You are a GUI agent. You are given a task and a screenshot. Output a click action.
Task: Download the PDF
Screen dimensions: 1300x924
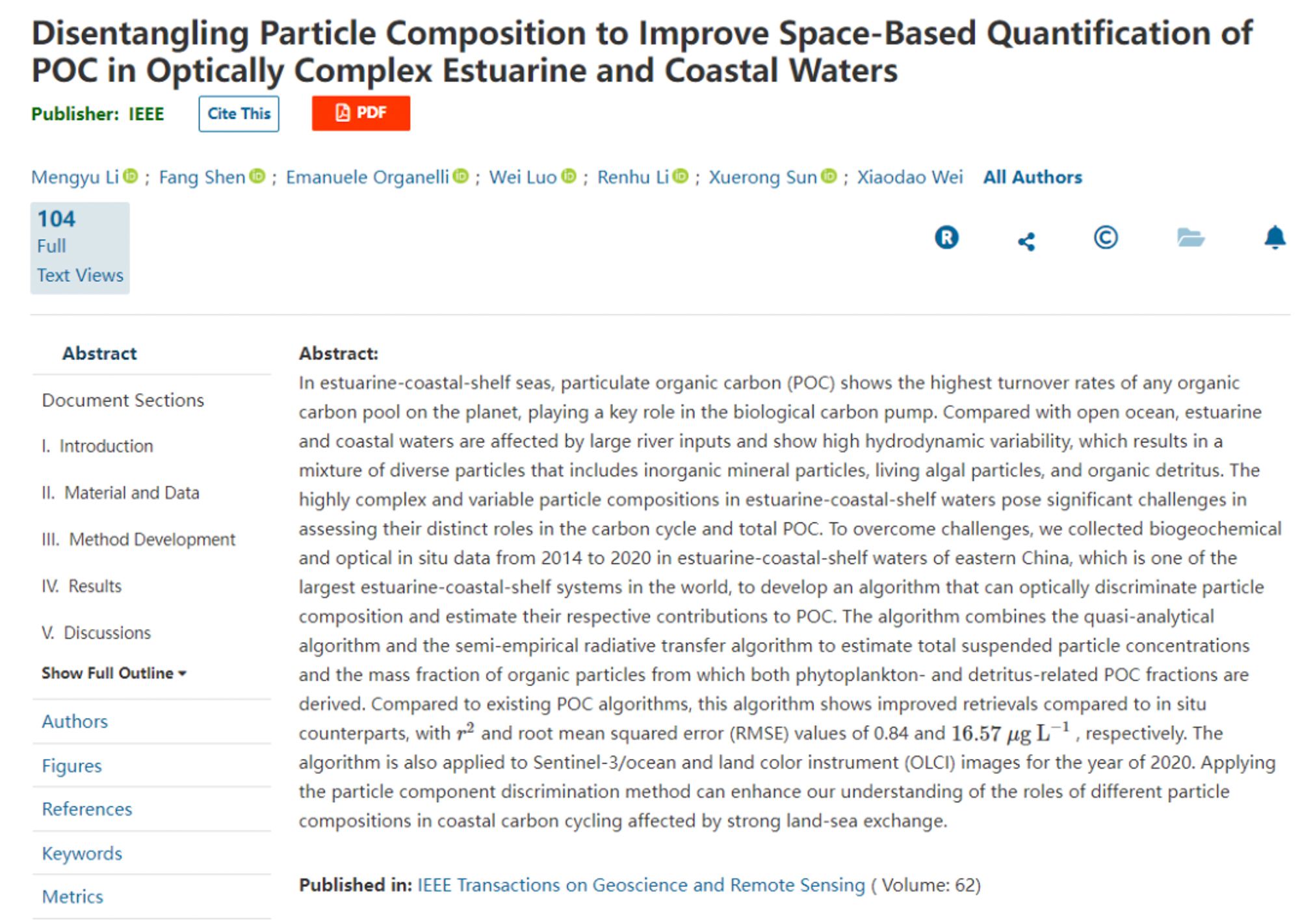coord(361,114)
